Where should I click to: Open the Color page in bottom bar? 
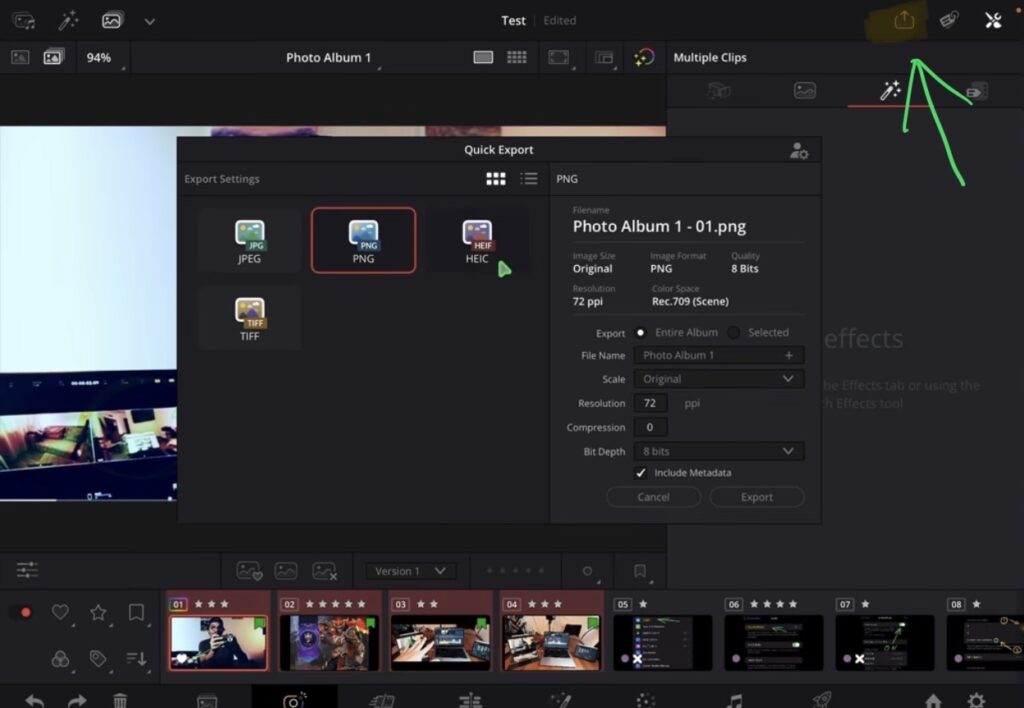pyautogui.click(x=646, y=701)
